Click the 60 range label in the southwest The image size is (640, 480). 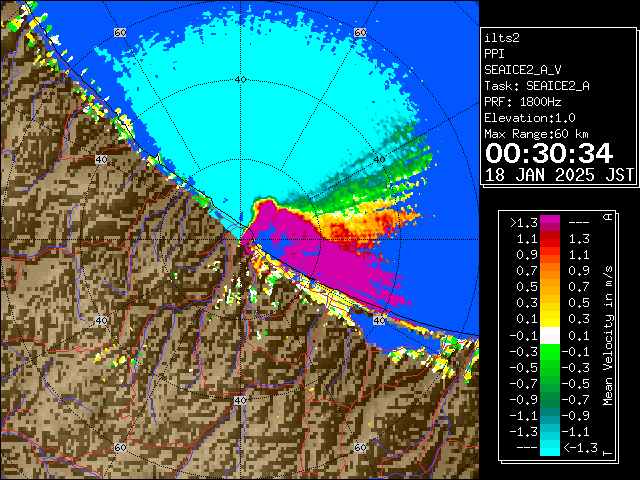click(120, 447)
